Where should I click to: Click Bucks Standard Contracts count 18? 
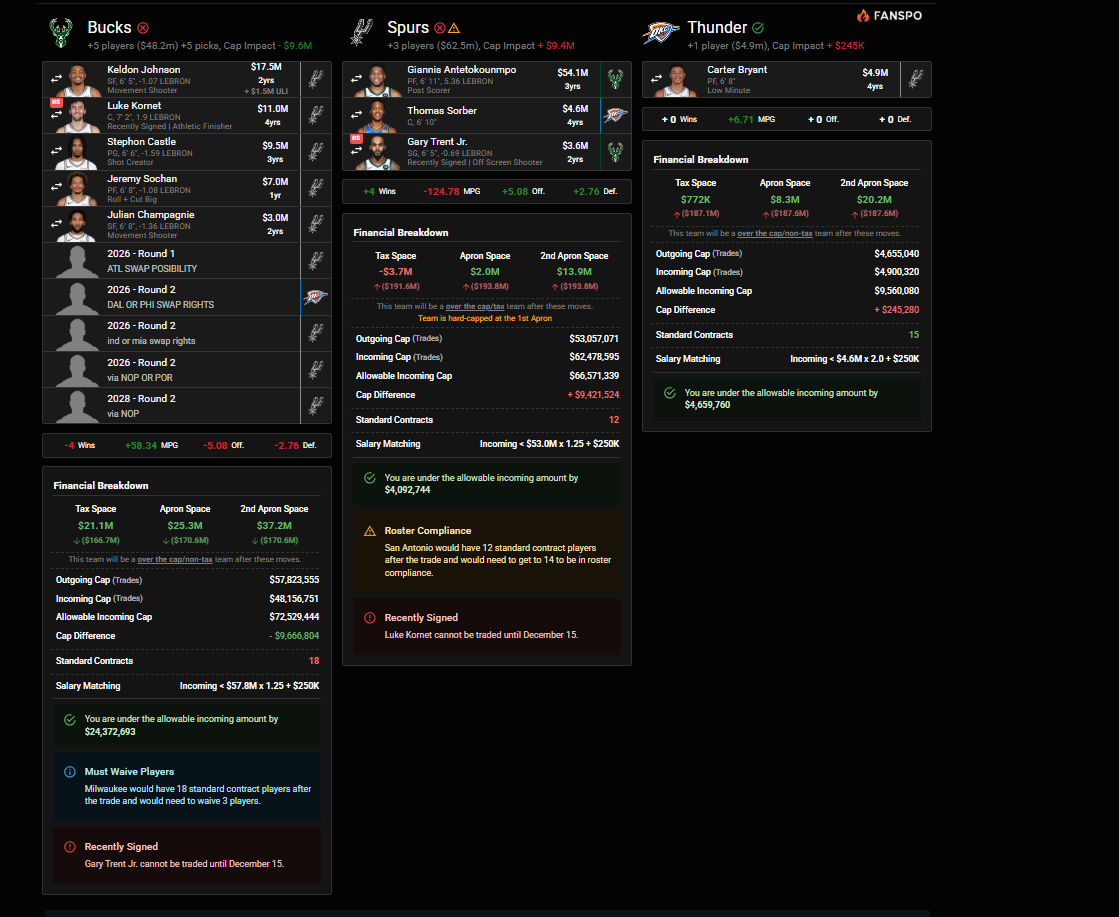tap(313, 661)
